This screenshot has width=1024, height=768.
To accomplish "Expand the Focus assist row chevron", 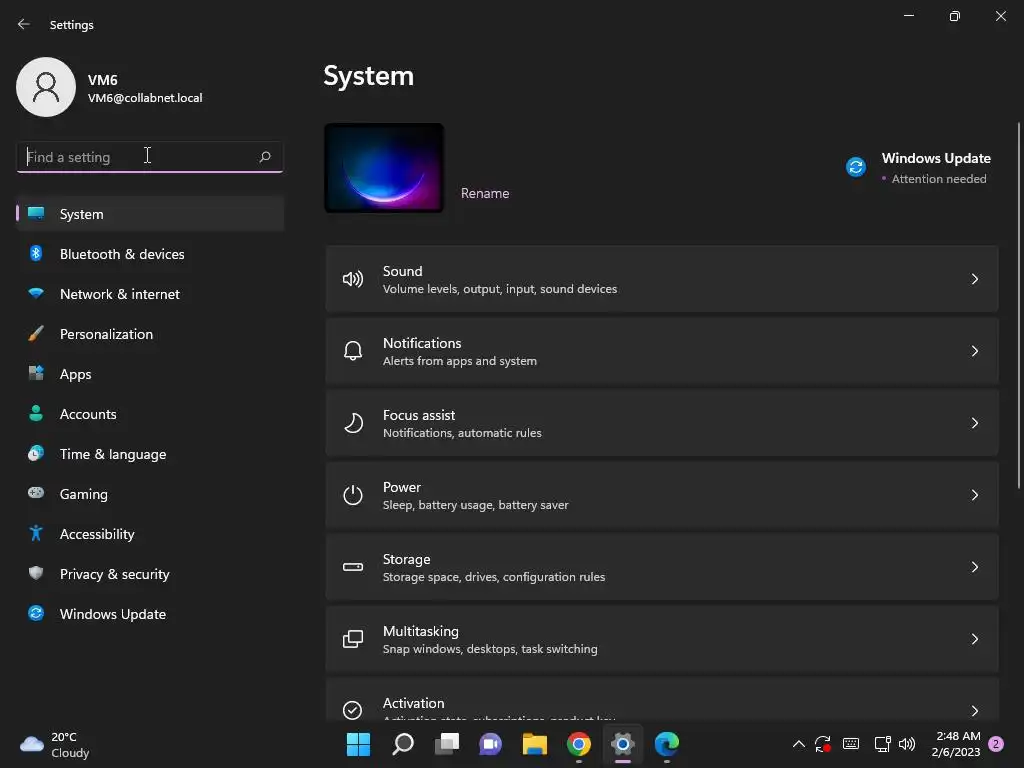I will (x=974, y=423).
